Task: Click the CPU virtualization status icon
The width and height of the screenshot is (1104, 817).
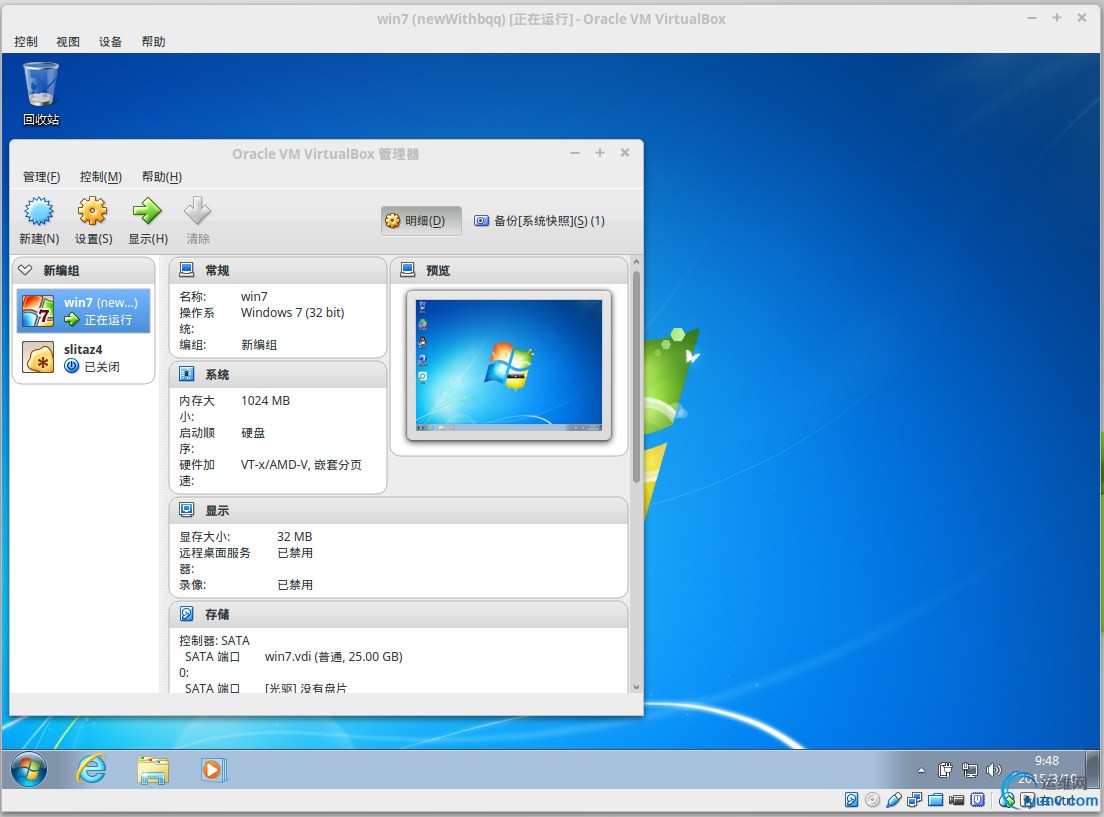Action: pyautogui.click(x=977, y=799)
